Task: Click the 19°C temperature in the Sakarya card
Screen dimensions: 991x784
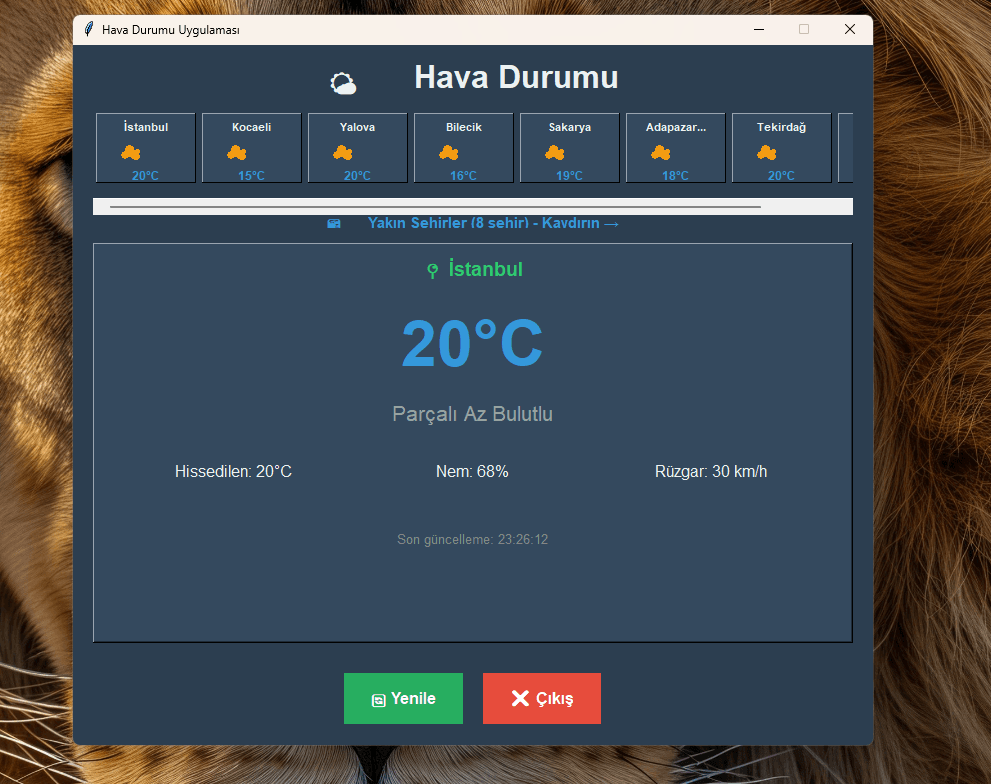Action: pyautogui.click(x=569, y=176)
